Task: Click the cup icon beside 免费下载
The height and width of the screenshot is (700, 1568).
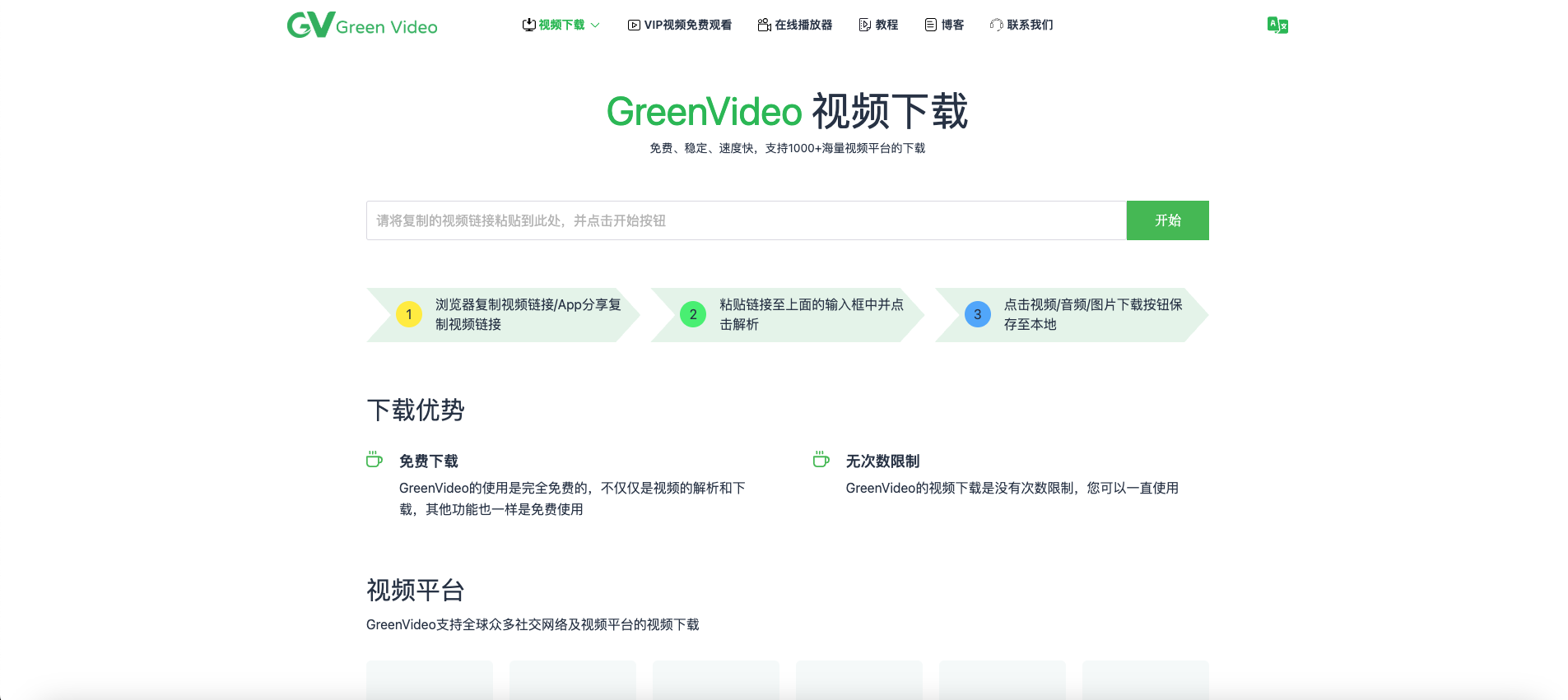Action: (375, 459)
